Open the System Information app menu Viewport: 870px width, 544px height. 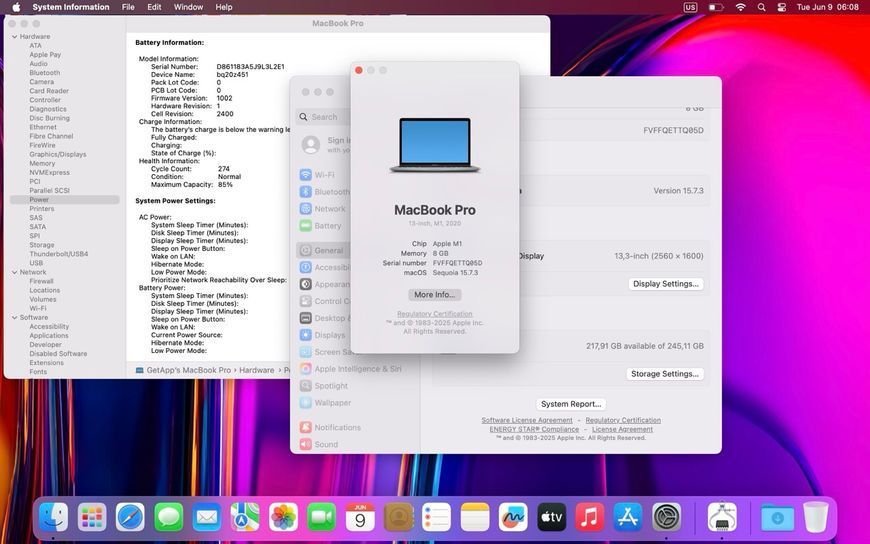click(x=70, y=7)
